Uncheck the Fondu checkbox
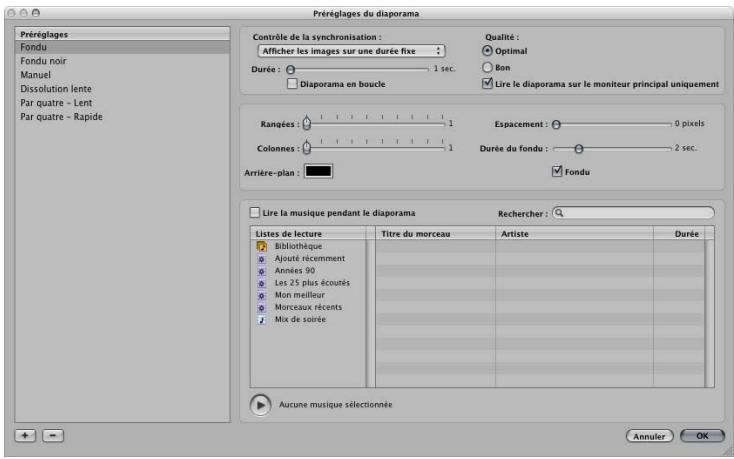 pos(557,171)
